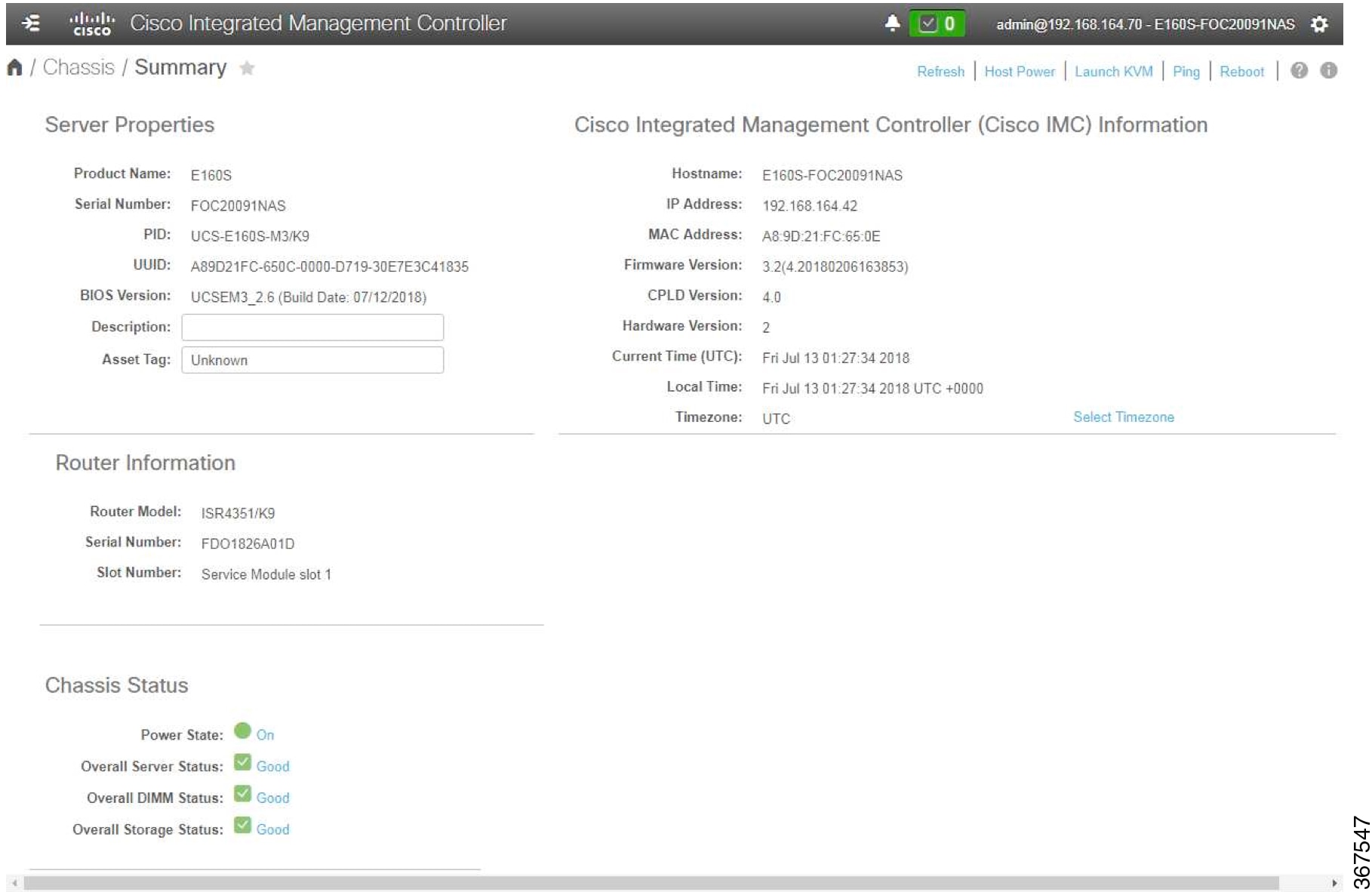Click the info circle icon

pos(1329,71)
